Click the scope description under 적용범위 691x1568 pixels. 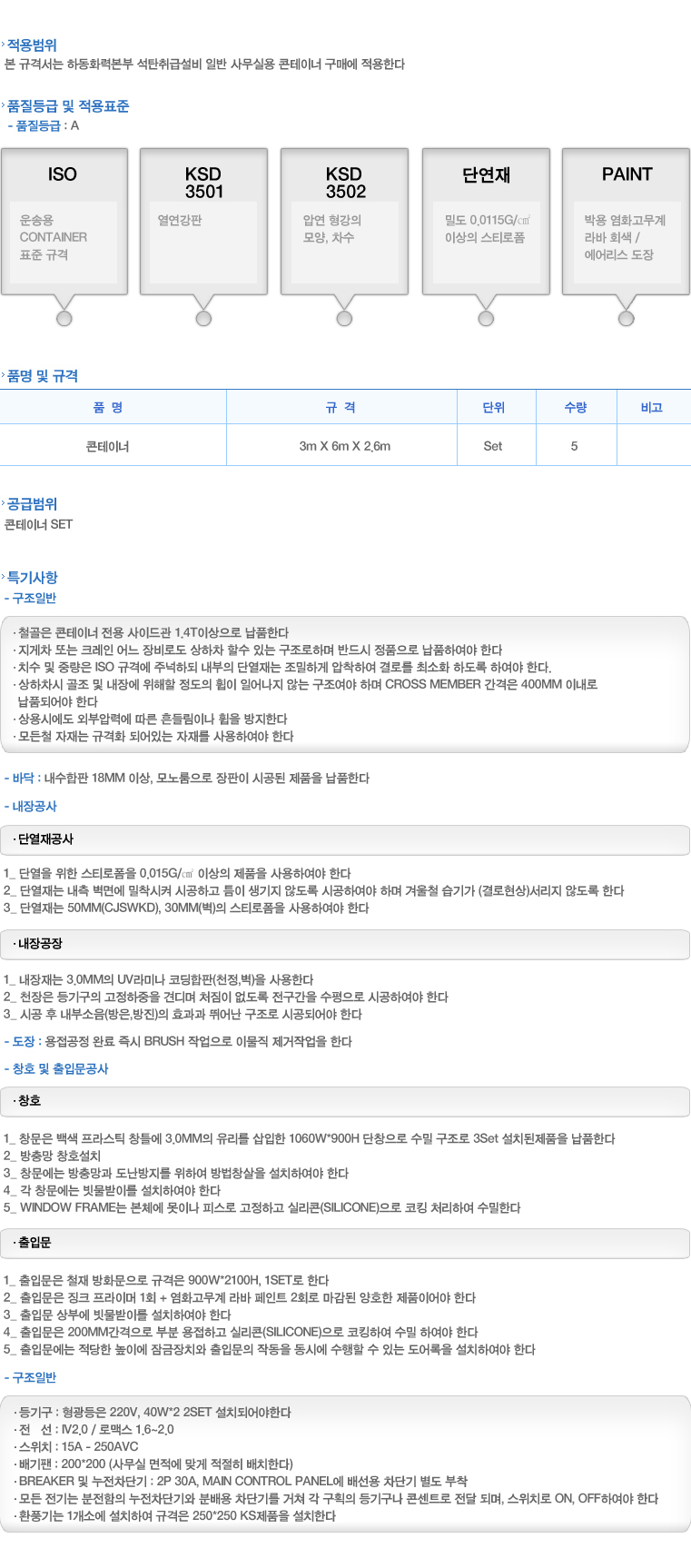(x=204, y=65)
